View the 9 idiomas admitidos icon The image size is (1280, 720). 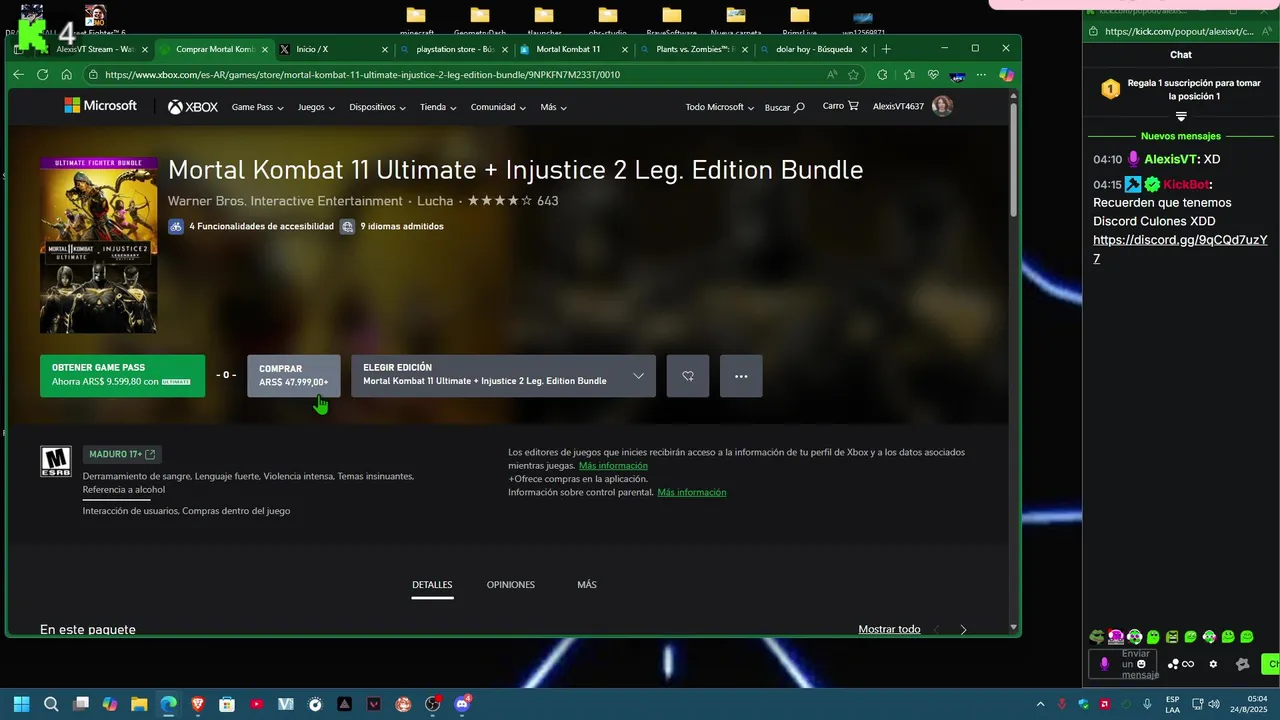(x=347, y=226)
